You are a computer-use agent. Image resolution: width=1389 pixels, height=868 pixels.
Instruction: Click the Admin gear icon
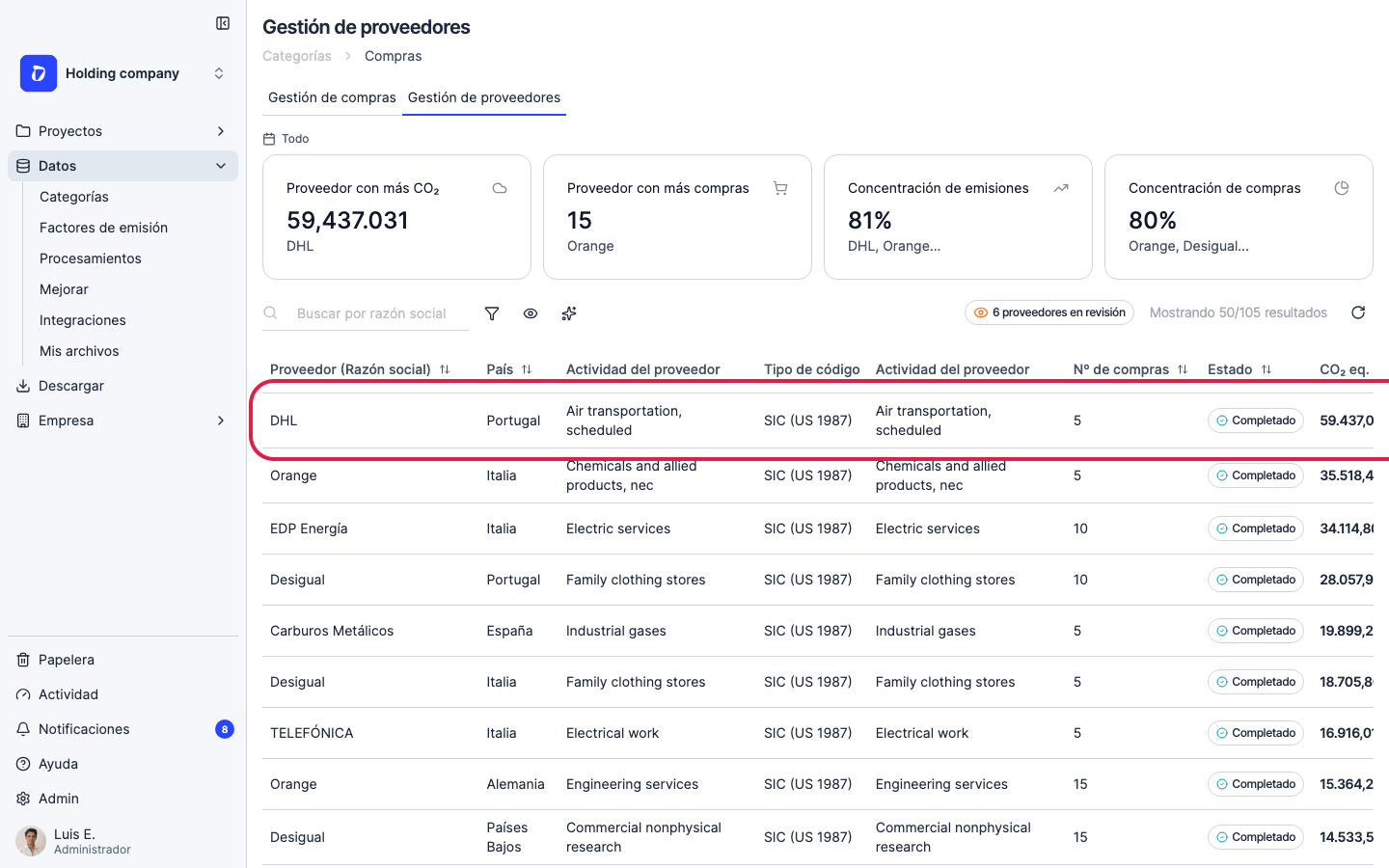click(23, 799)
